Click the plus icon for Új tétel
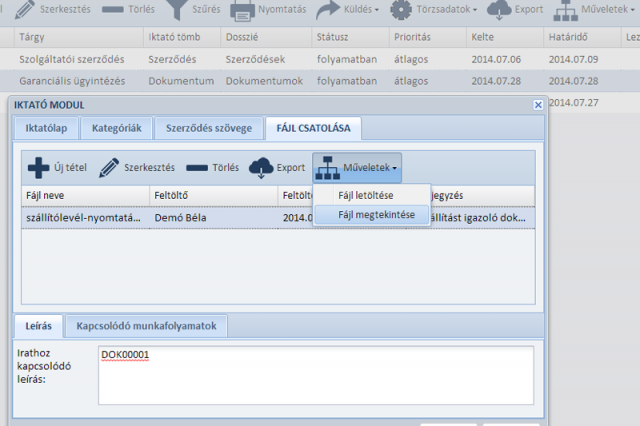The image size is (640, 426). coord(38,168)
